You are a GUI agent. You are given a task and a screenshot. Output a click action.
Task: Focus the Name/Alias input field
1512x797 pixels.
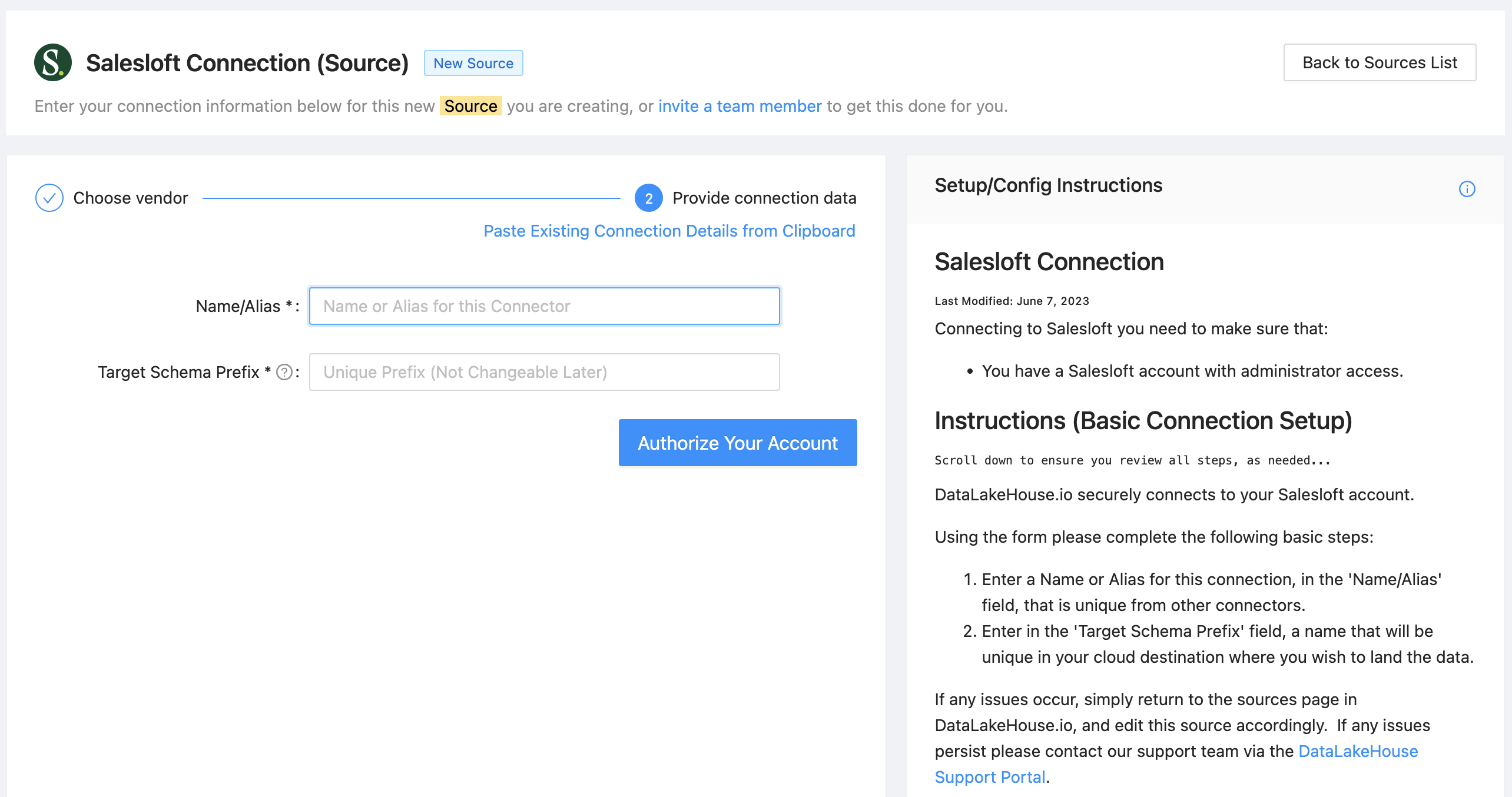544,306
